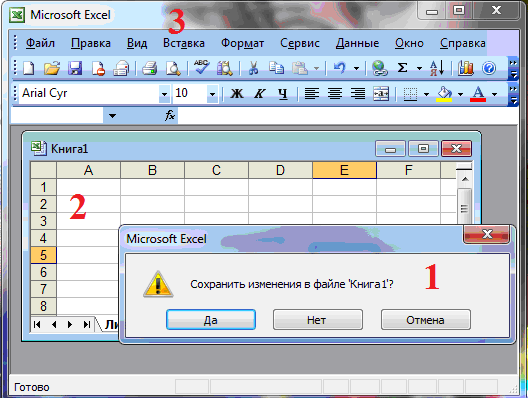Maximize the Книга1 workbook window
This screenshot has height=398, width=530.
[x=423, y=148]
